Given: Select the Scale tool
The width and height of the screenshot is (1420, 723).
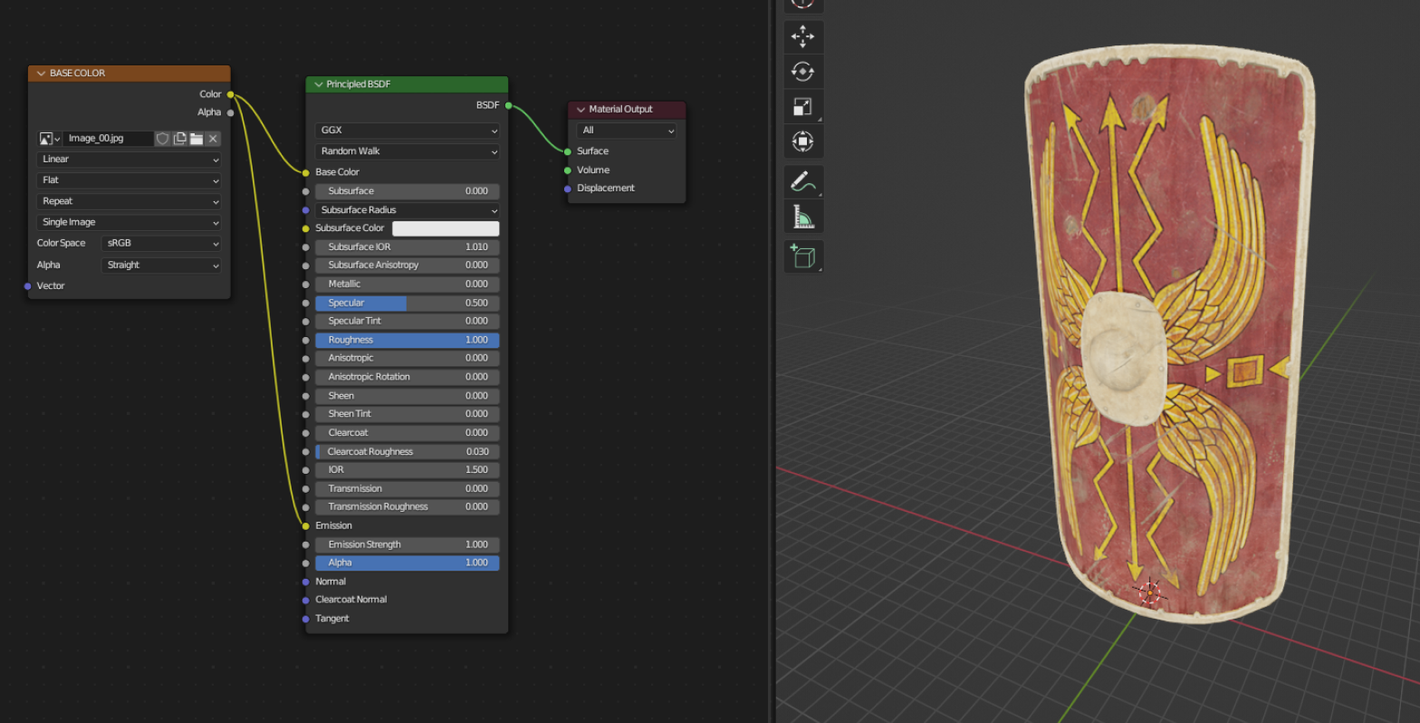Looking at the screenshot, I should pos(803,107).
